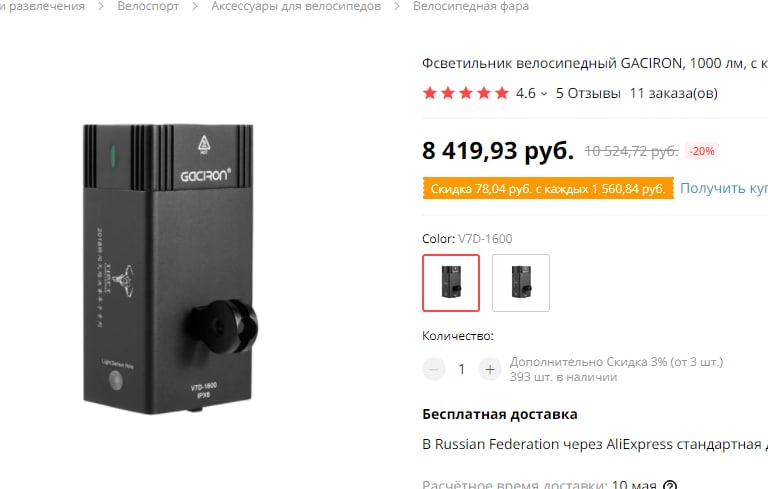Click the main GACIRON product image
This screenshot has height=489, width=768.
coord(170,269)
